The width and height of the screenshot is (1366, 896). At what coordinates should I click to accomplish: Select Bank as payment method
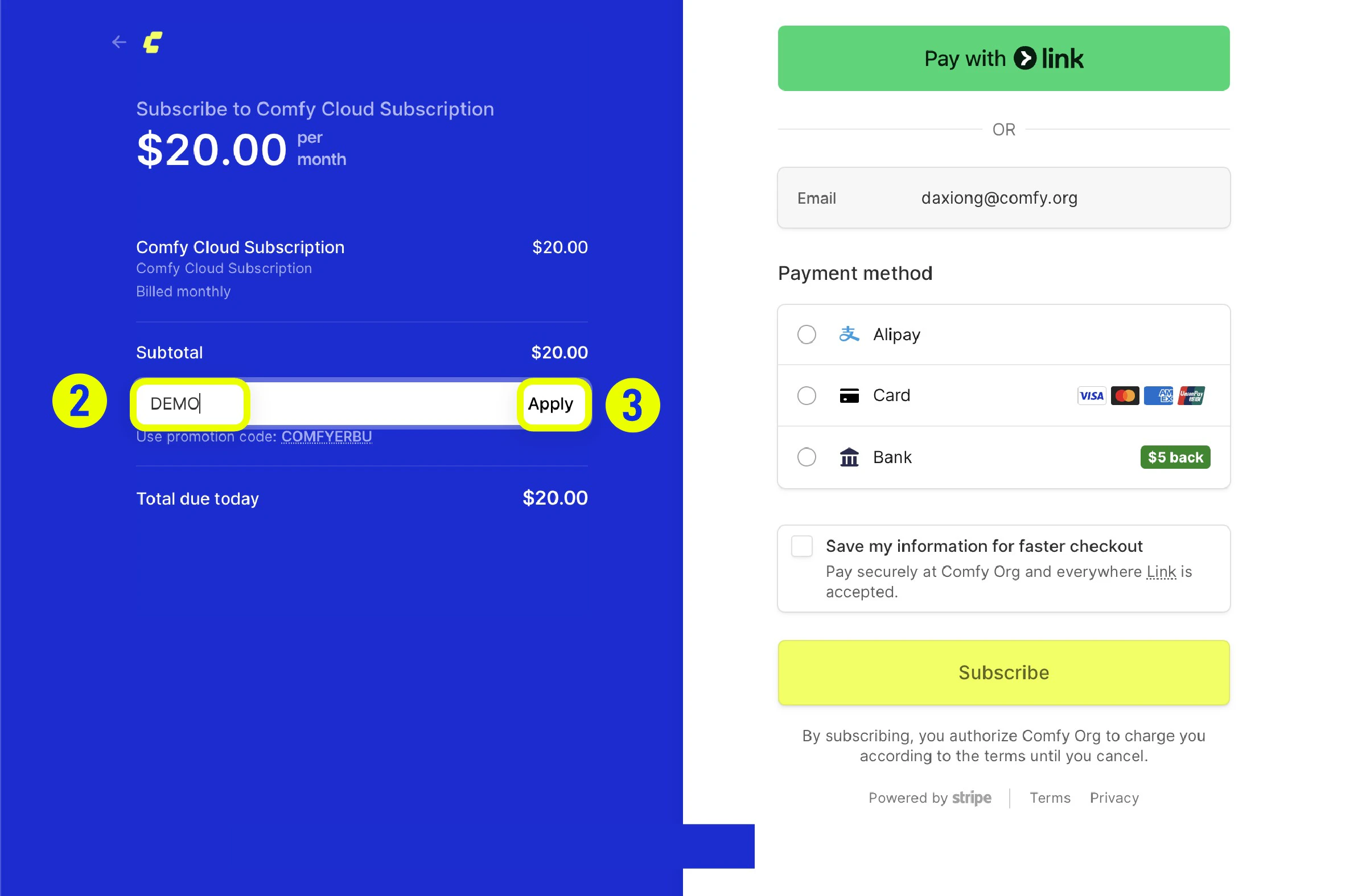click(806, 457)
